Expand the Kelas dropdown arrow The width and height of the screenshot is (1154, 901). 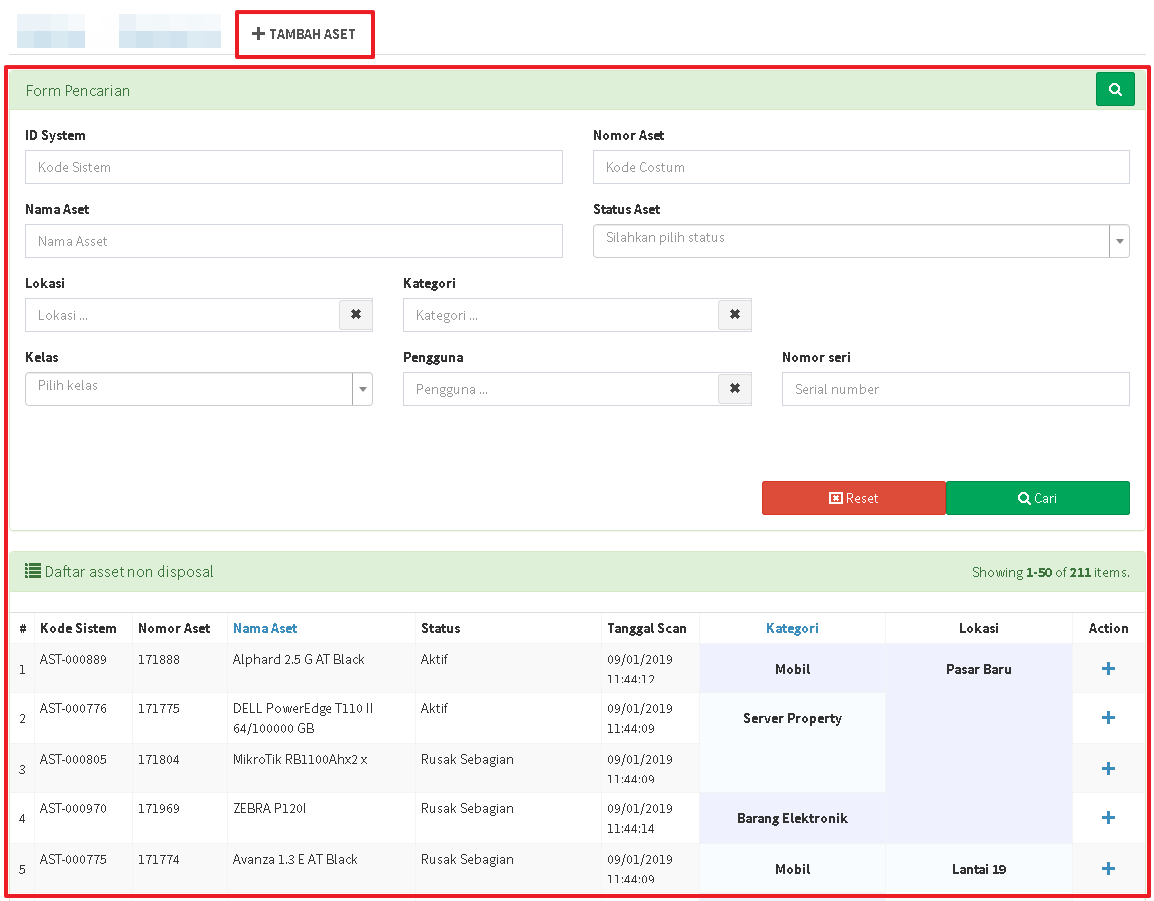click(362, 389)
